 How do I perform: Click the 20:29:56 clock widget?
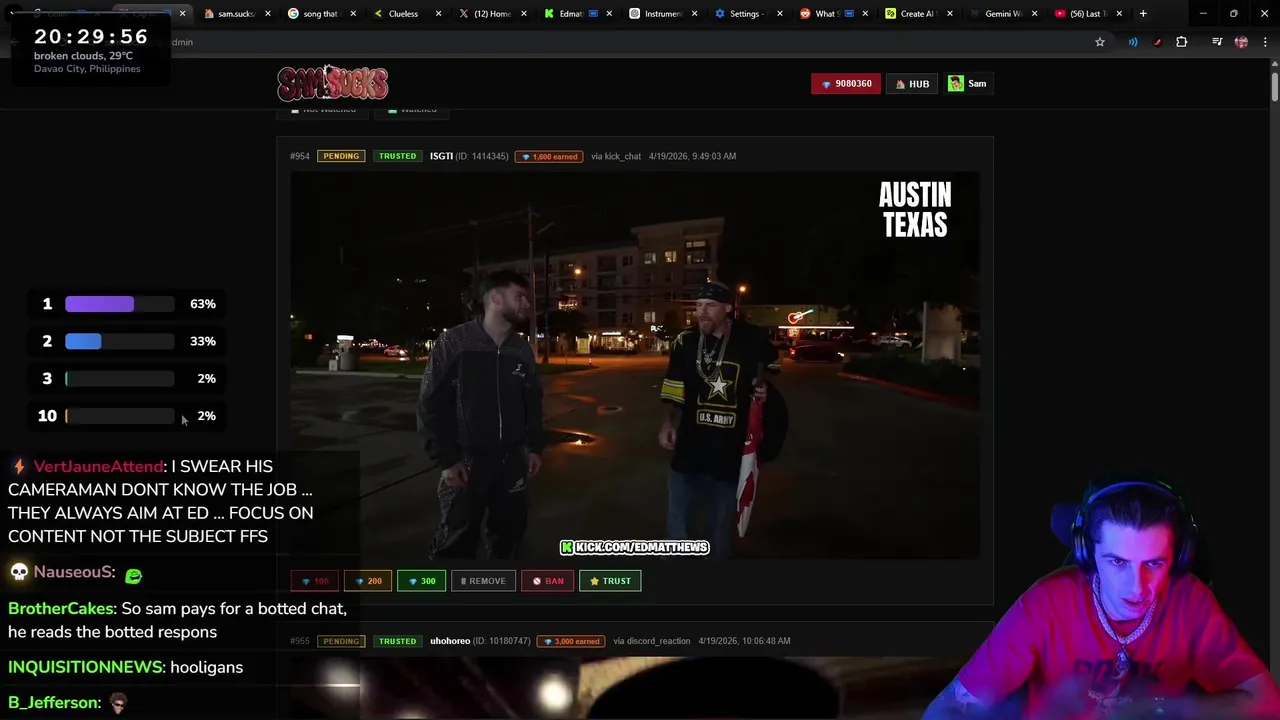[x=91, y=37]
